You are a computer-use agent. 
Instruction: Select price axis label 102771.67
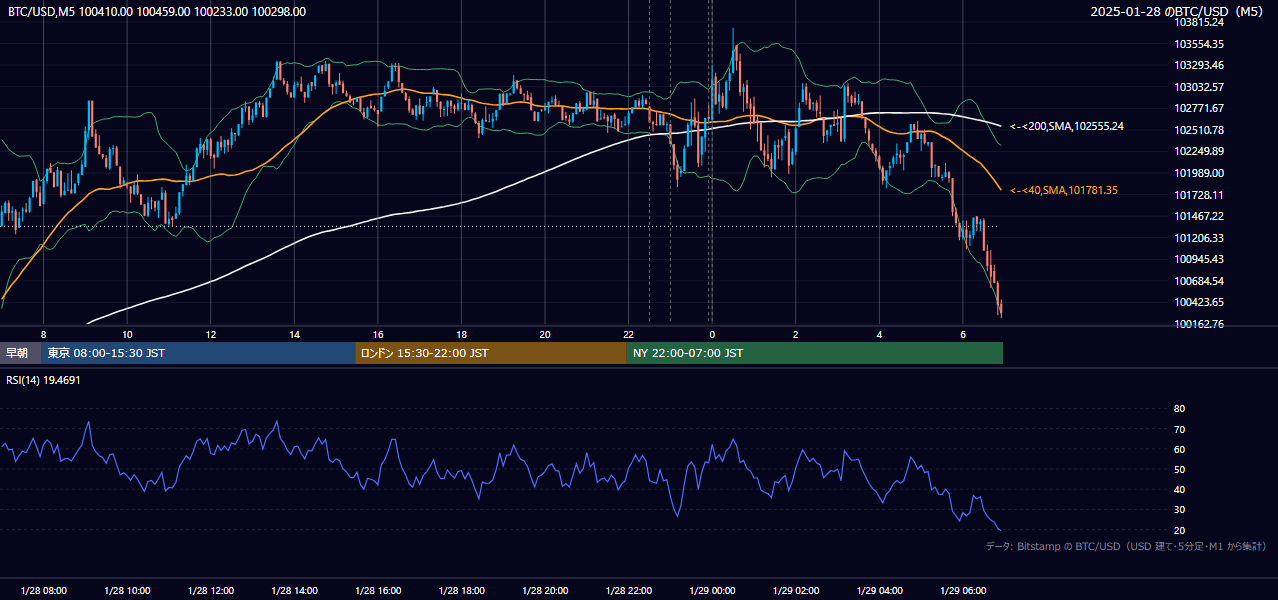pyautogui.click(x=1199, y=108)
